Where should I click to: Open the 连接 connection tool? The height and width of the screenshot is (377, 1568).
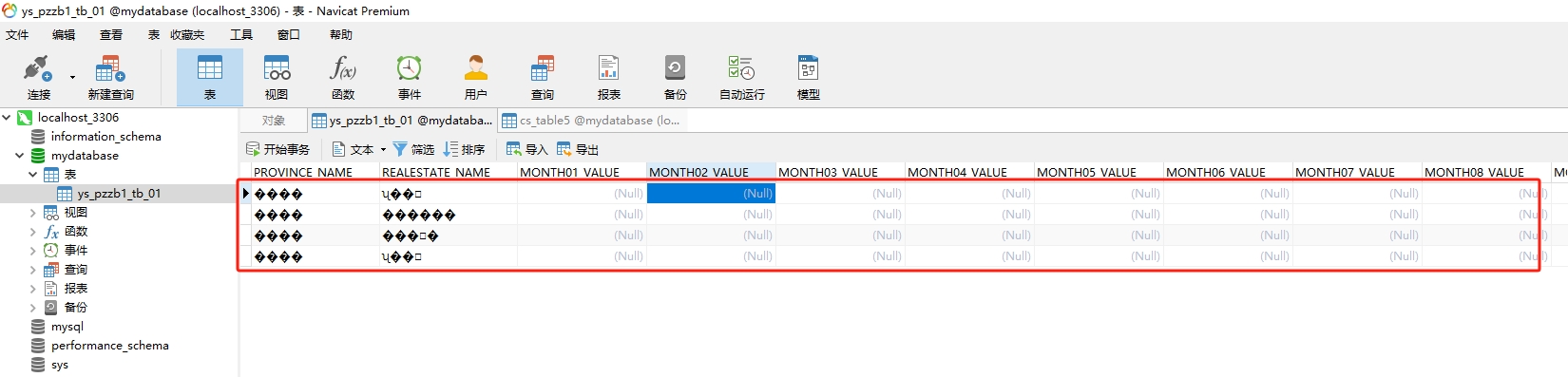point(39,77)
